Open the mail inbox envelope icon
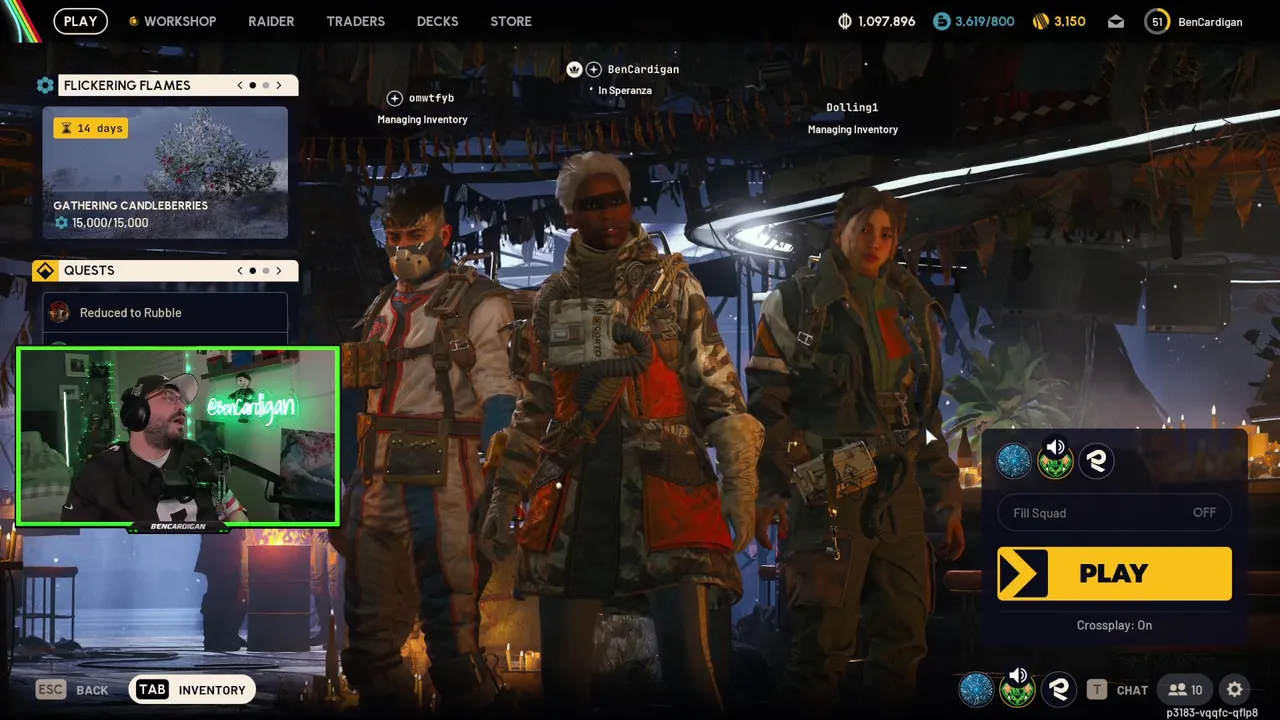The width and height of the screenshot is (1280, 720). coord(1116,21)
